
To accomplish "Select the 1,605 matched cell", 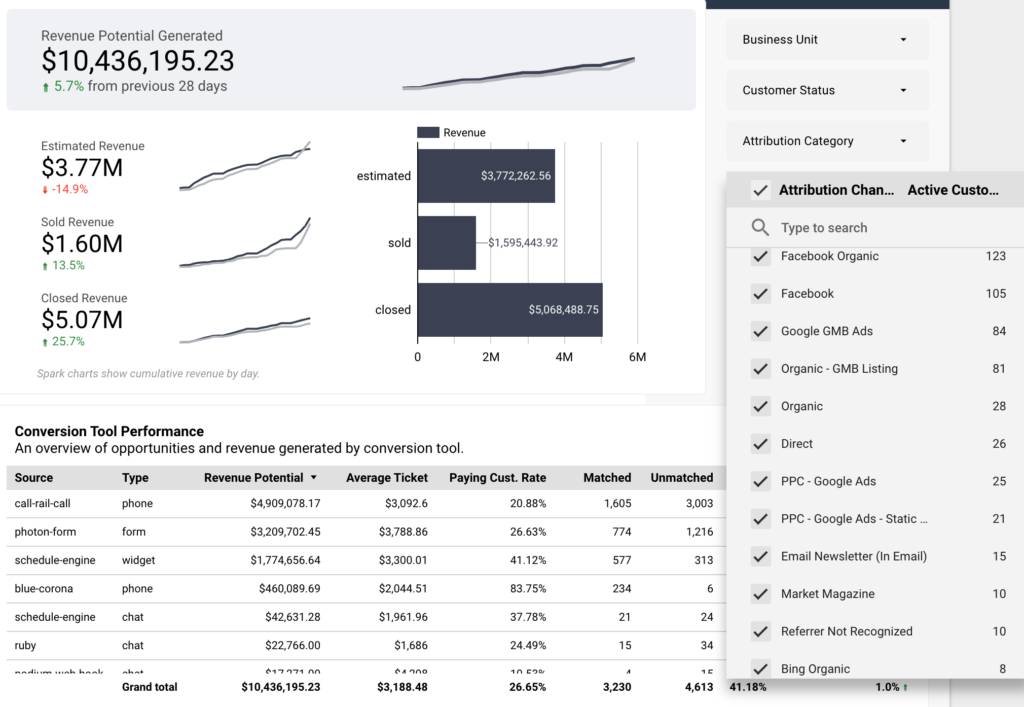I will (618, 503).
